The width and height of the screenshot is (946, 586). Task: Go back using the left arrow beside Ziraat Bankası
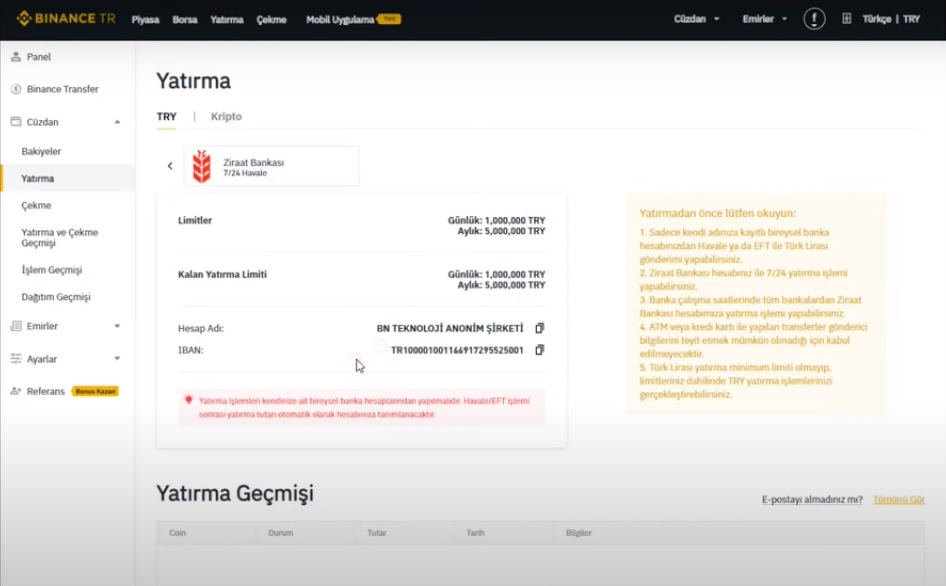(170, 165)
